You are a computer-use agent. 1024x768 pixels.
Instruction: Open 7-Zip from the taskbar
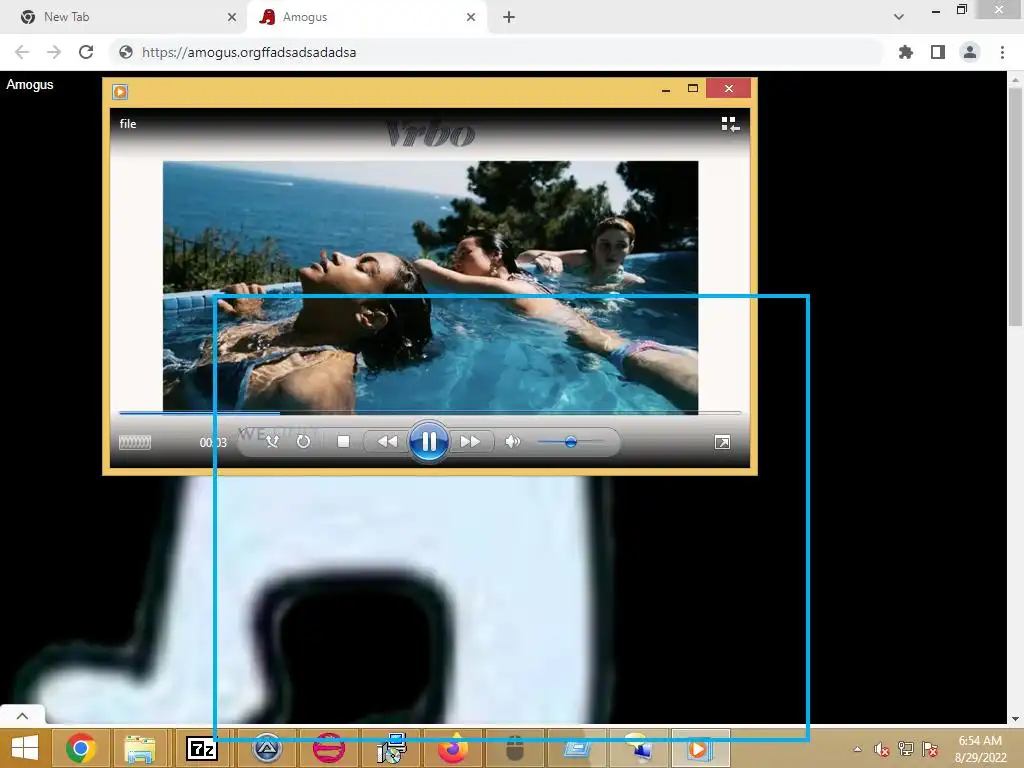(202, 748)
